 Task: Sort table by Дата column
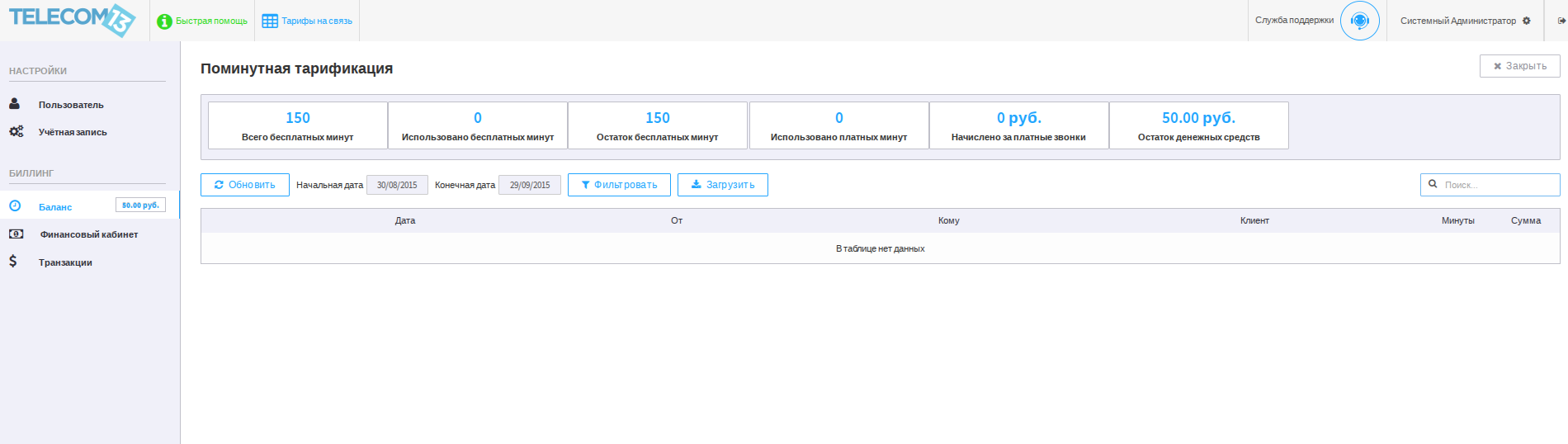coord(405,220)
